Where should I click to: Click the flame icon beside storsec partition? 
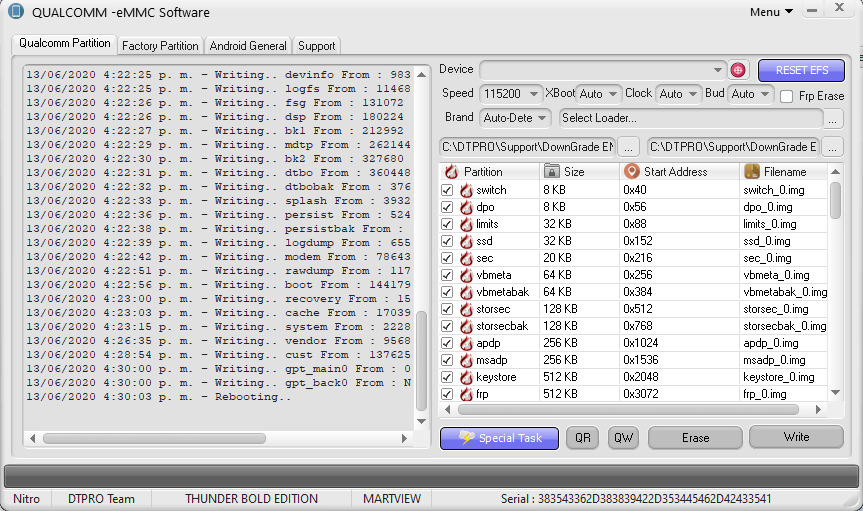[x=466, y=309]
